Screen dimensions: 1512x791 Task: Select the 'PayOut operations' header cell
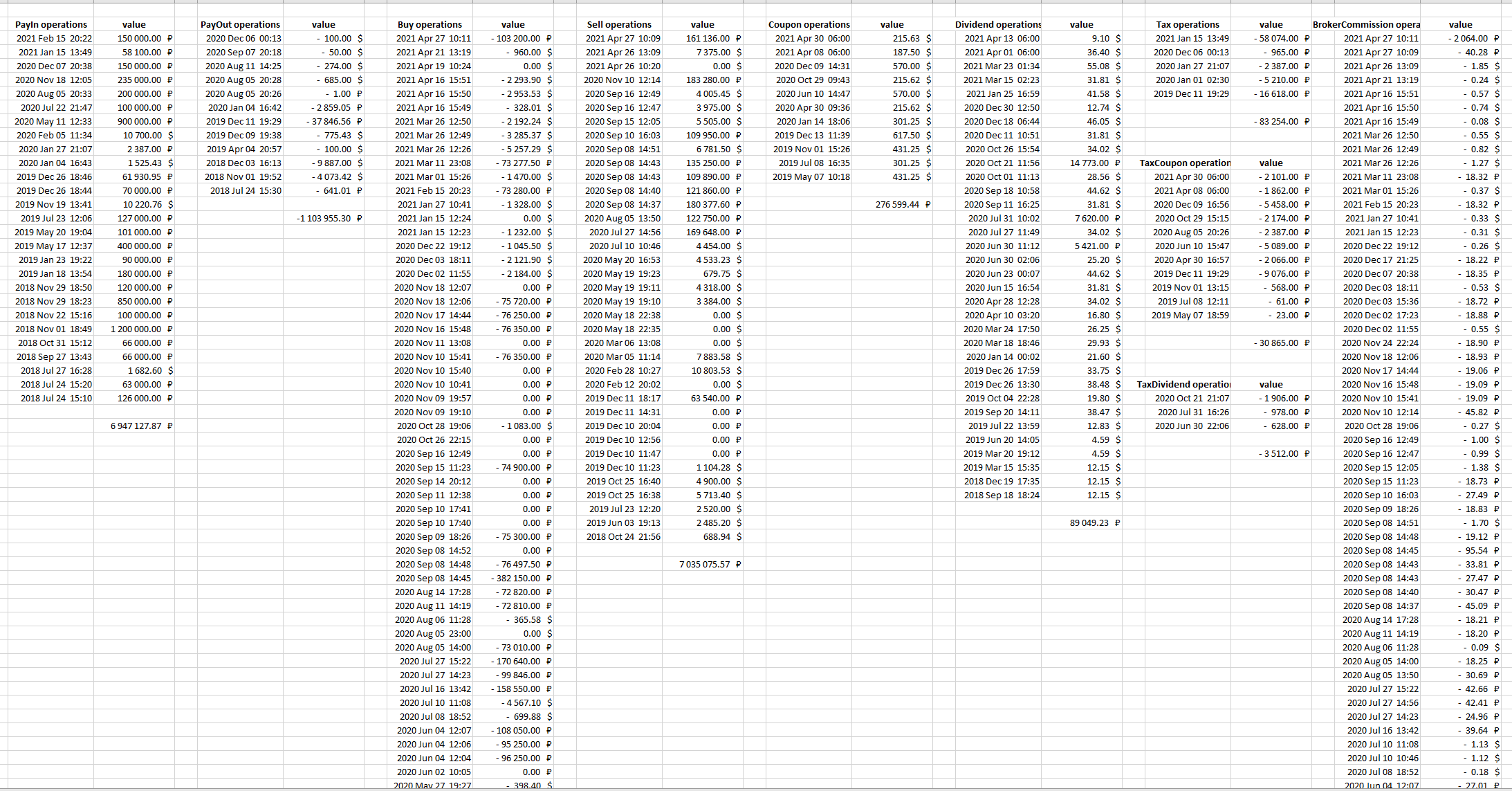point(240,24)
